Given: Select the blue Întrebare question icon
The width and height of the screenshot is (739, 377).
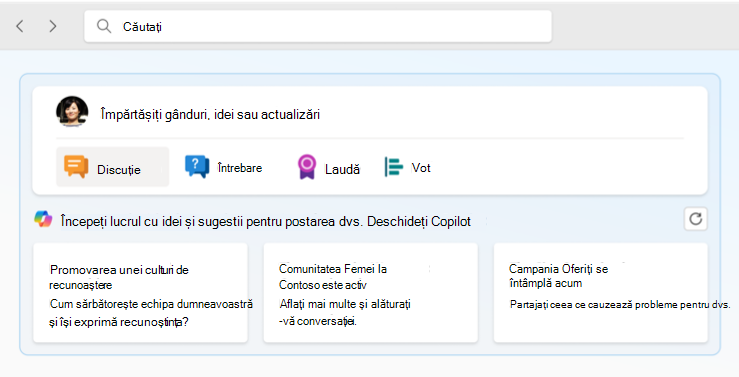Looking at the screenshot, I should 197,166.
